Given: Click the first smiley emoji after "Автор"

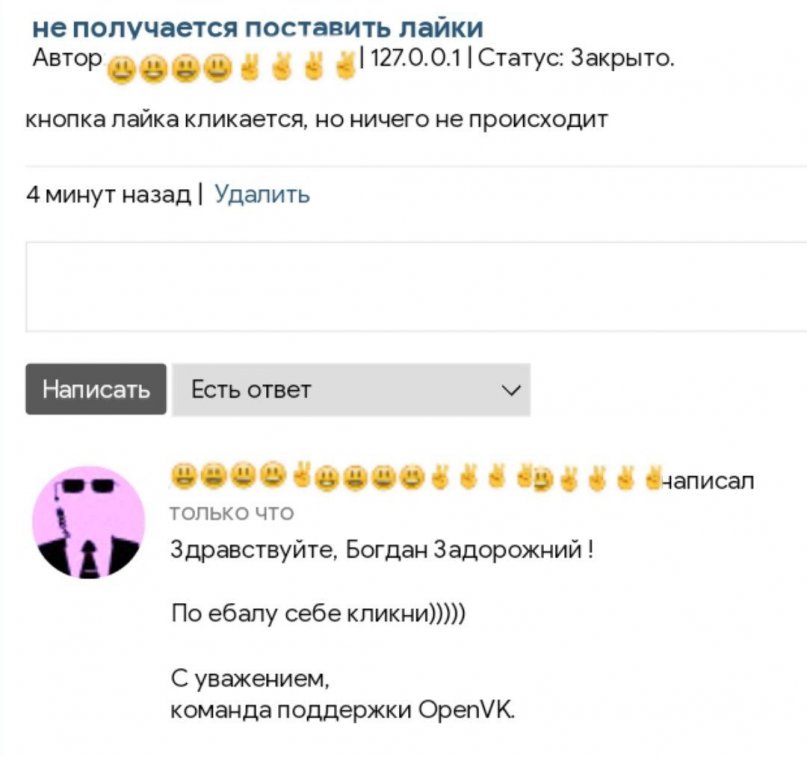Looking at the screenshot, I should (121, 71).
